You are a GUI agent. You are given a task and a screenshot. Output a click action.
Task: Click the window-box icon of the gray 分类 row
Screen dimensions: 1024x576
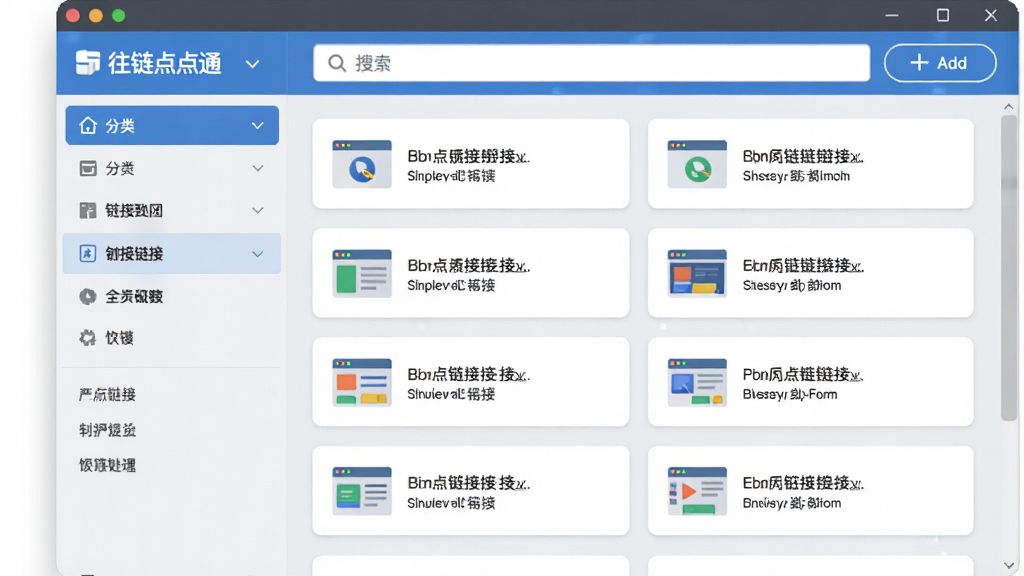point(88,168)
